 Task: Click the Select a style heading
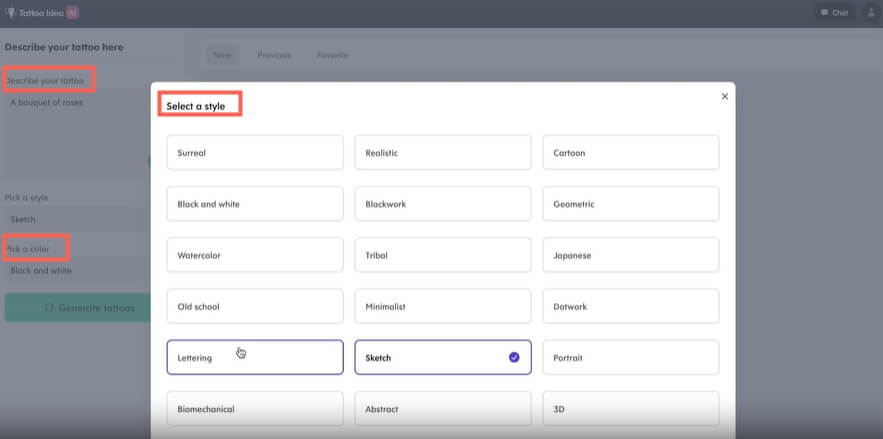coord(195,106)
